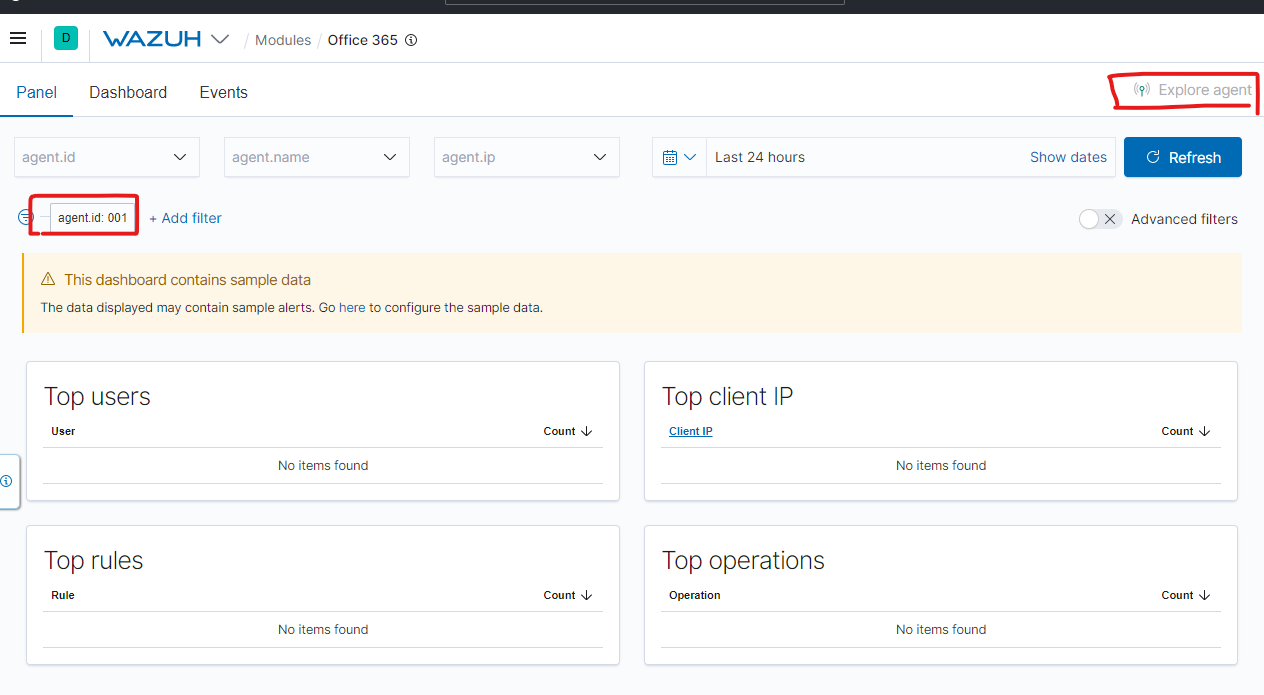Click the Refresh button
The image size is (1264, 695).
[x=1183, y=157]
